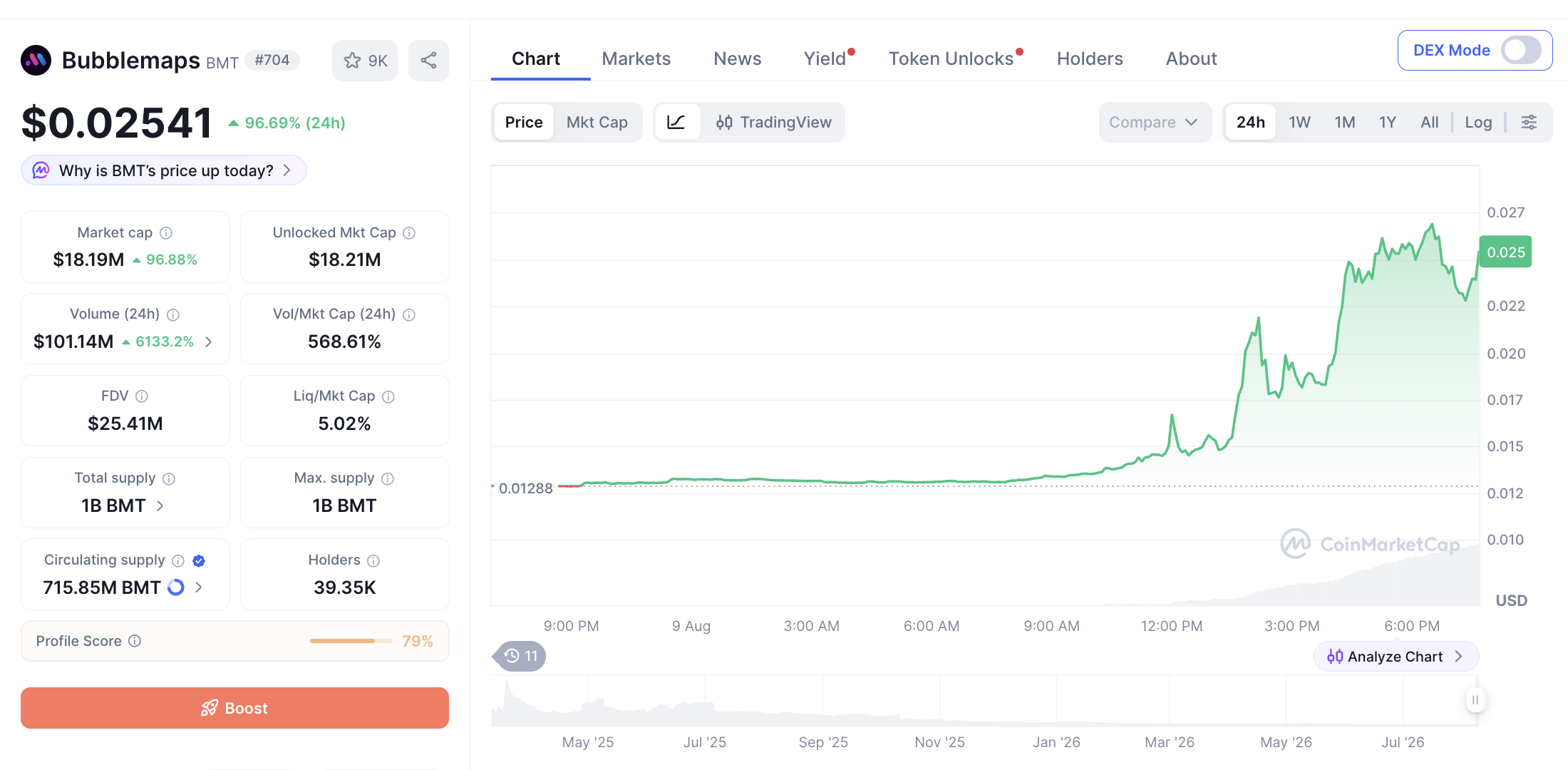1568x770 pixels.
Task: Click the Boost button
Action: click(x=234, y=708)
